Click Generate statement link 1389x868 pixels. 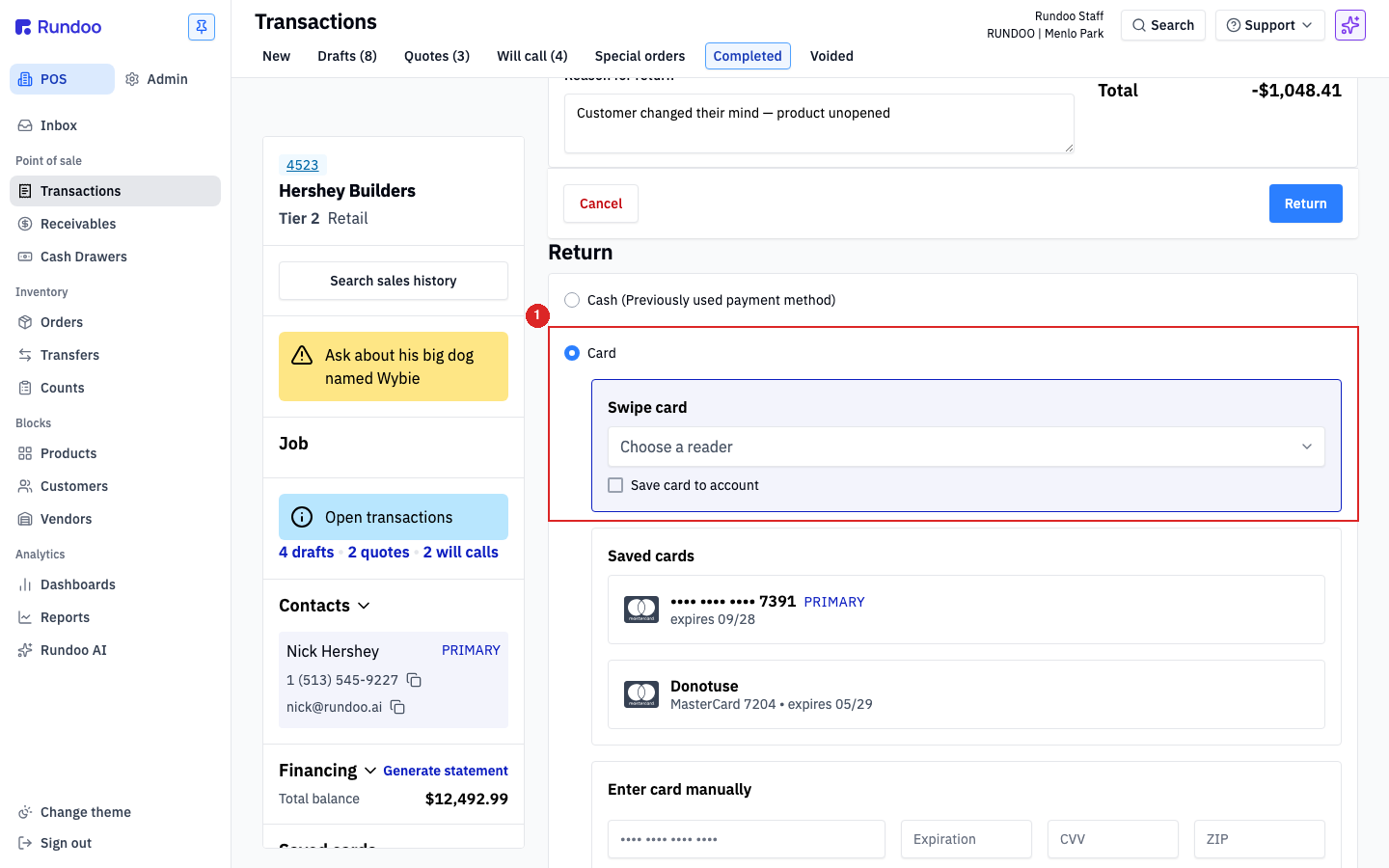pyautogui.click(x=445, y=771)
